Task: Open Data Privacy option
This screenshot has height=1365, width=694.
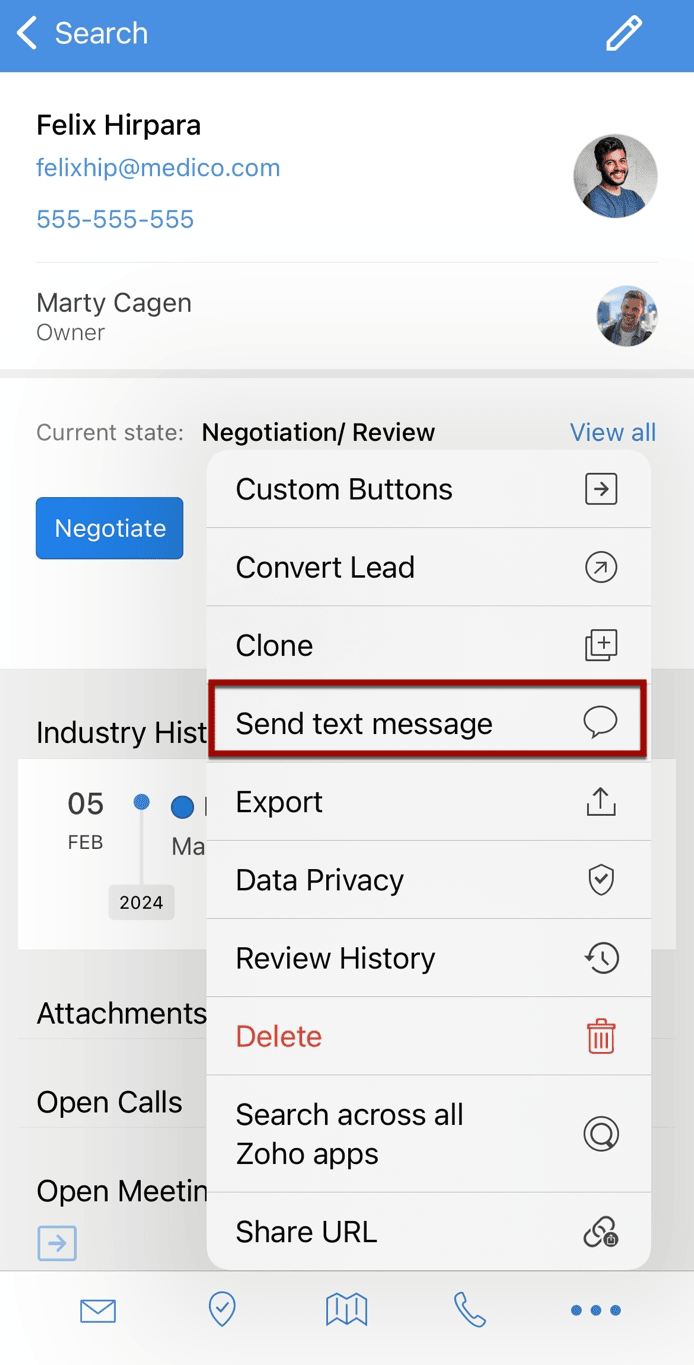Action: point(428,880)
